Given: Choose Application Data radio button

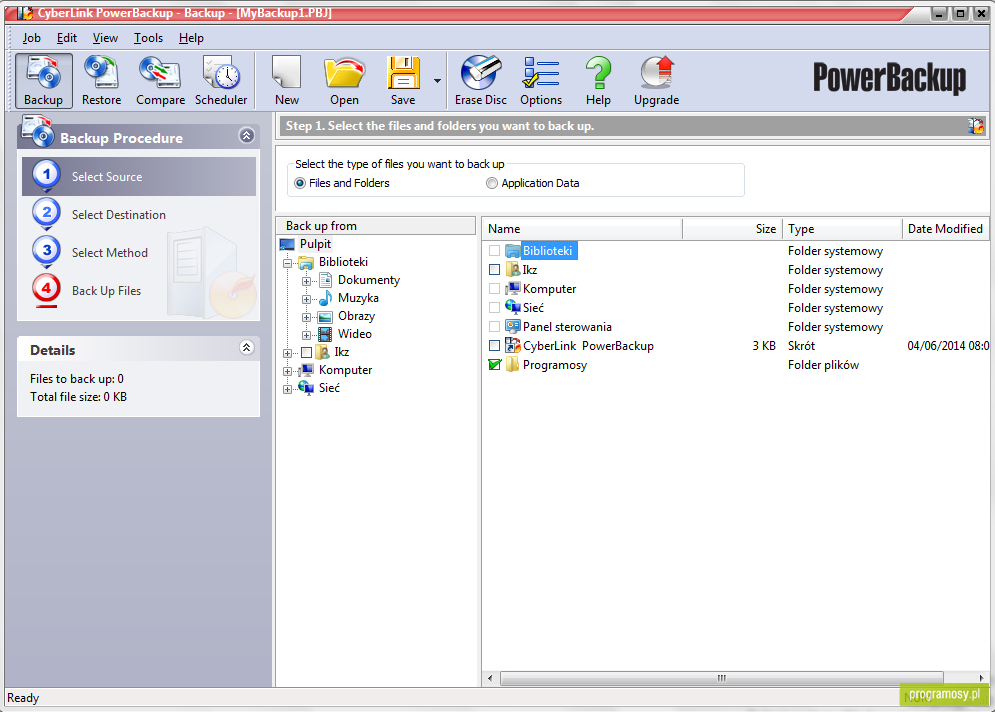Looking at the screenshot, I should coord(491,183).
